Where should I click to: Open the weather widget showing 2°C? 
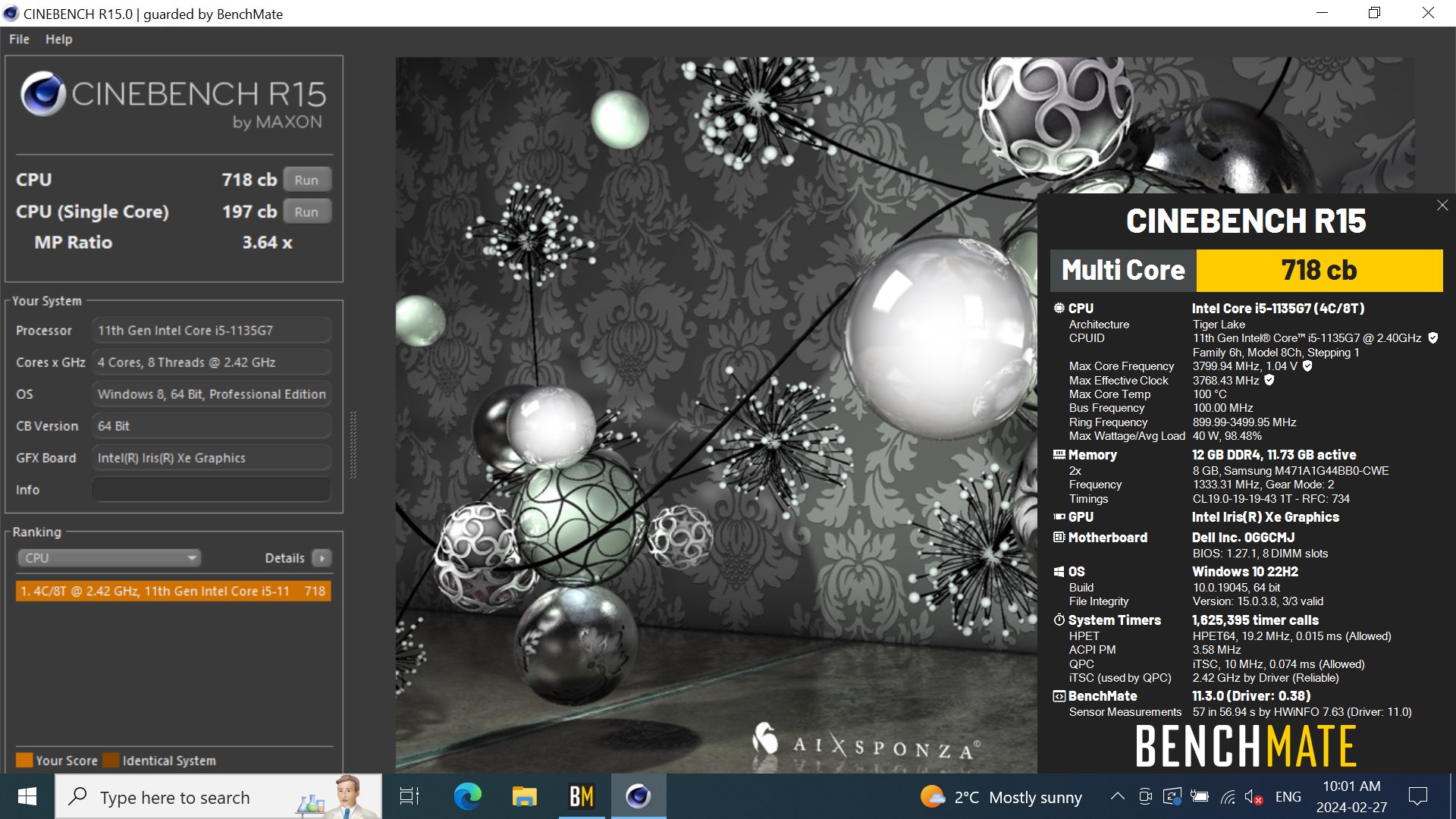pos(1001,797)
